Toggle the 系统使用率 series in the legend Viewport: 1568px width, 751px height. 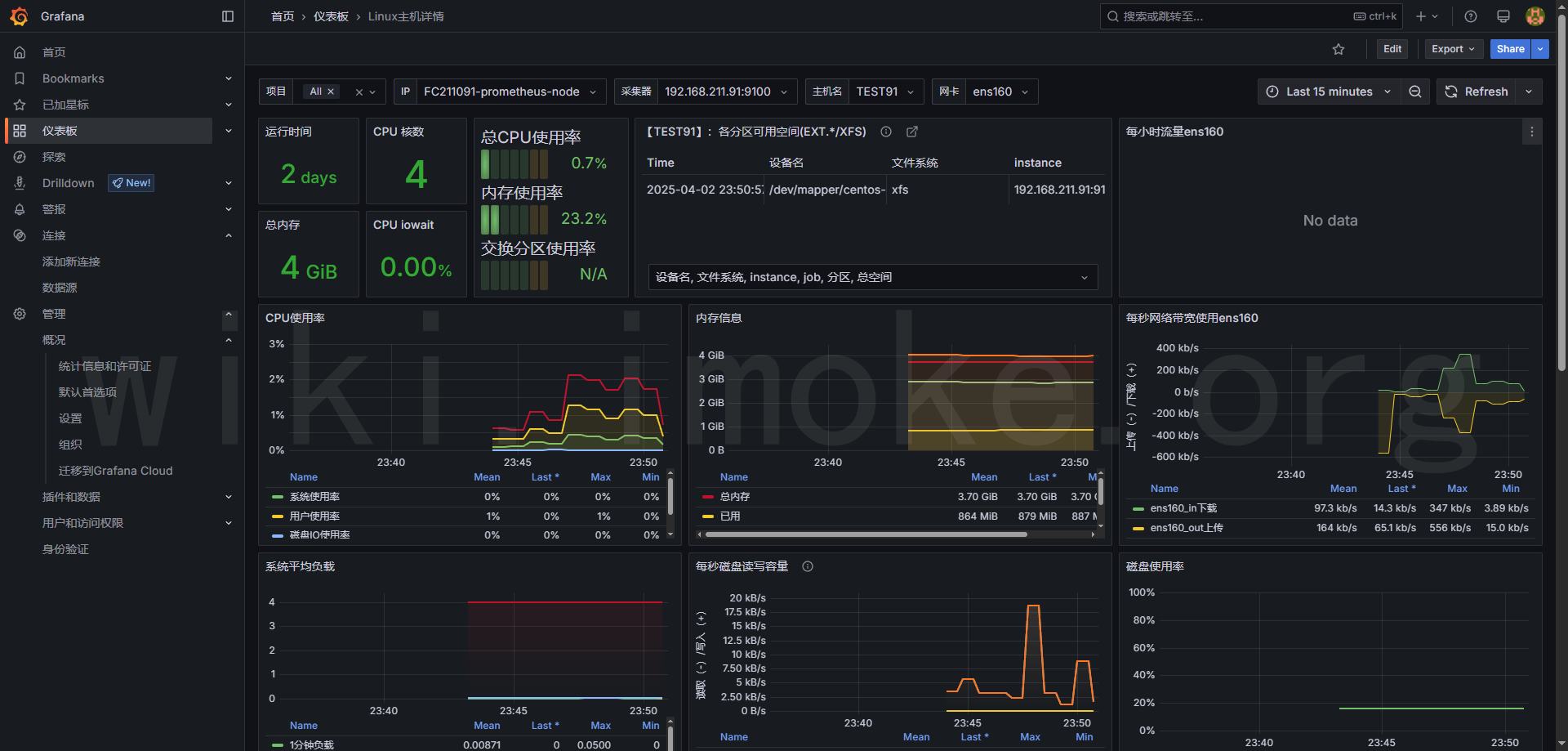coord(314,497)
